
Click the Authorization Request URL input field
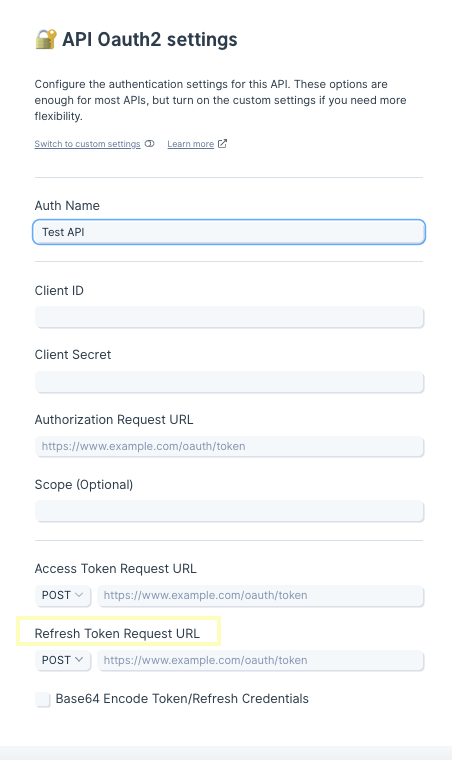229,446
